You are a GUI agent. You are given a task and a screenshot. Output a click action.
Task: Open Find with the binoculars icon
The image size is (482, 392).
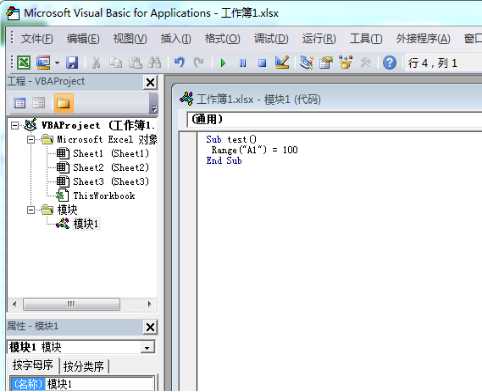click(x=155, y=62)
